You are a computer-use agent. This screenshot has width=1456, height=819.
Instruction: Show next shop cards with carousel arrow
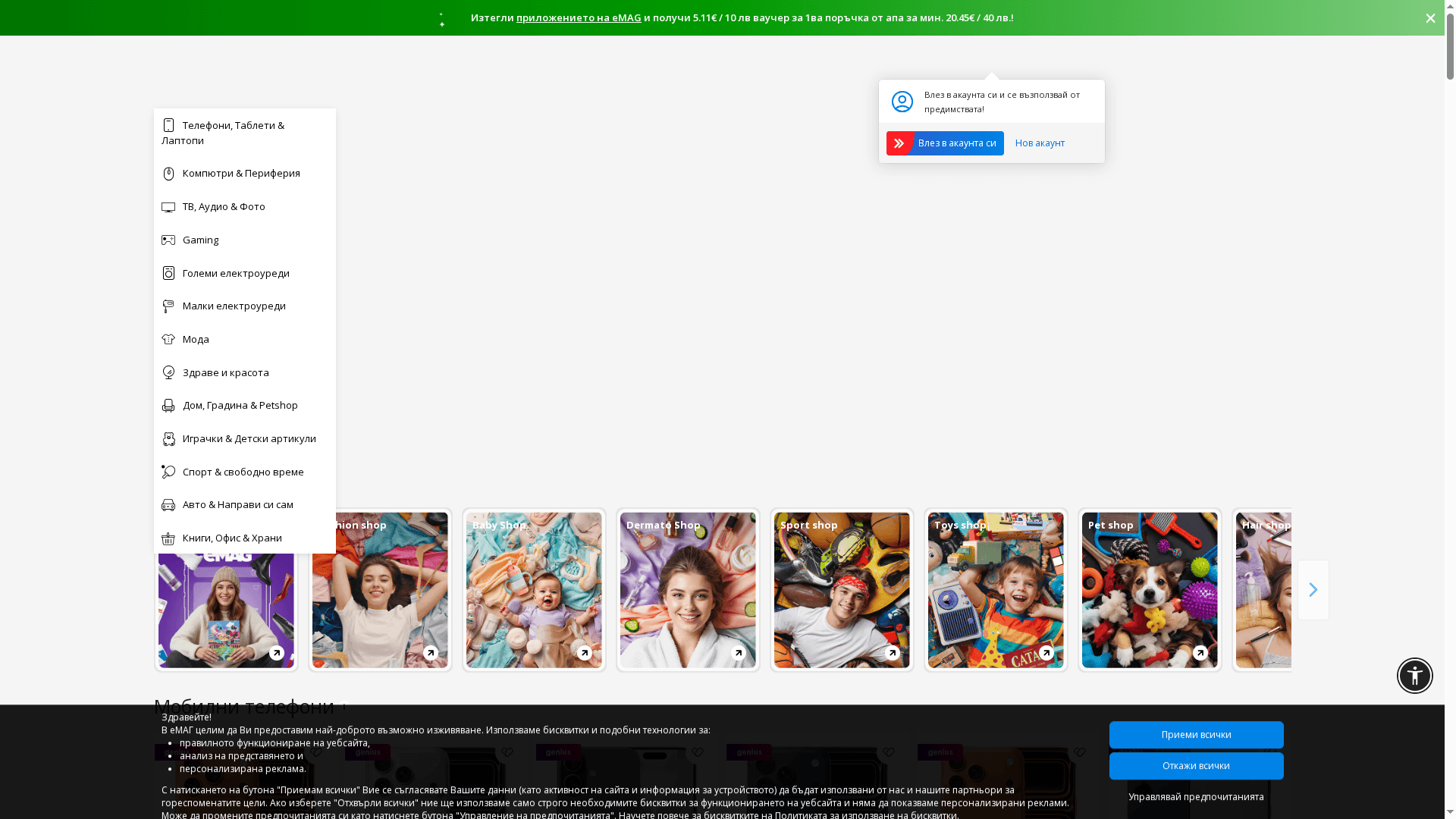(x=1313, y=590)
